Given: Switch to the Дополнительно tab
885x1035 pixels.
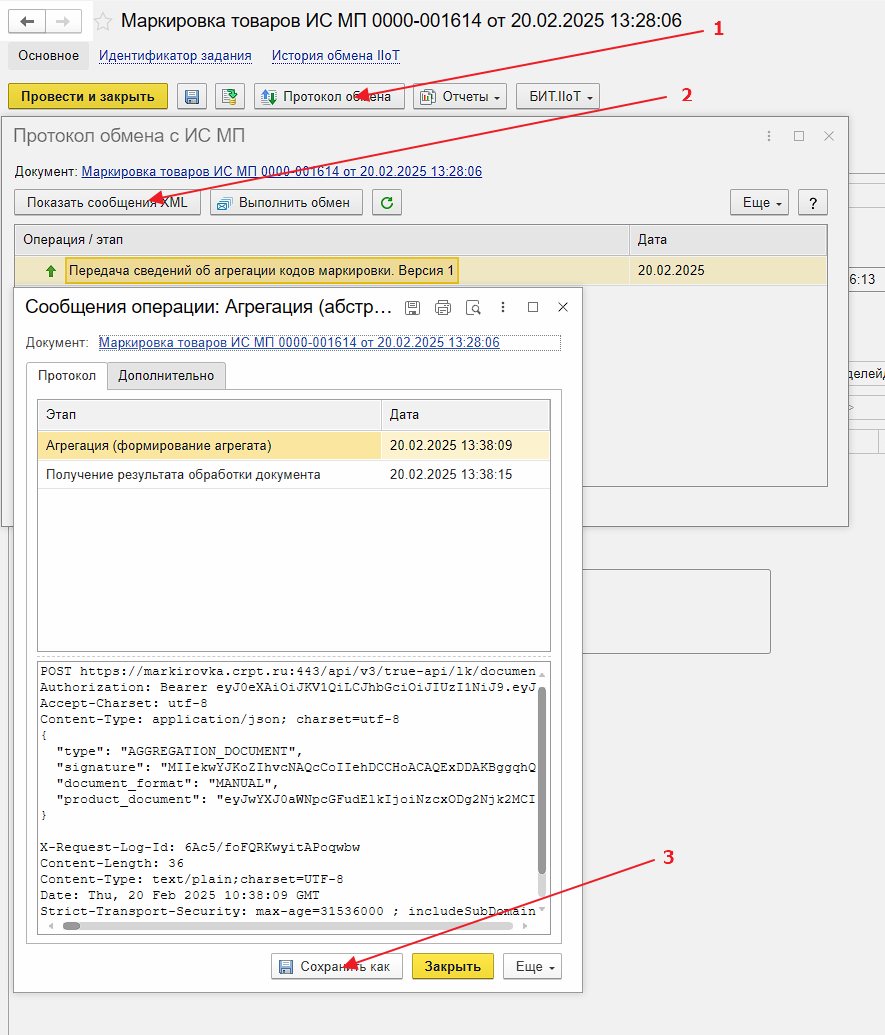Looking at the screenshot, I should click(x=166, y=376).
